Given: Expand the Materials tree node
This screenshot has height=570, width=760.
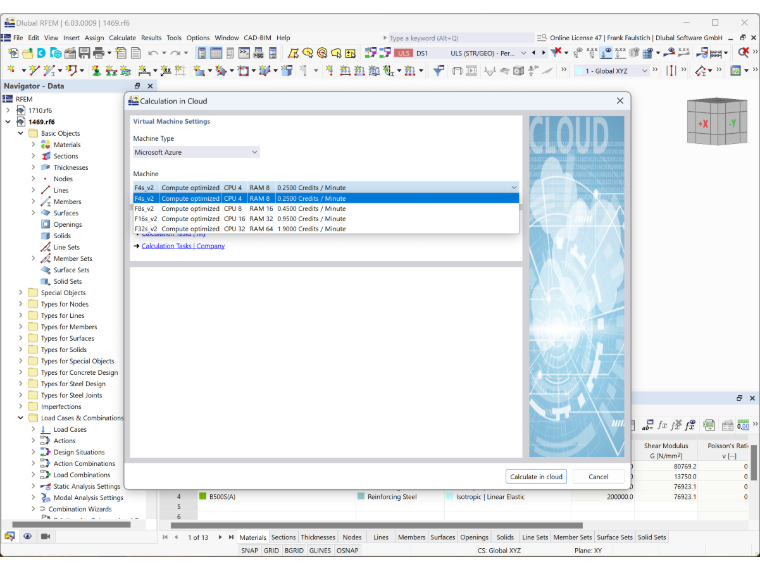Looking at the screenshot, I should pyautogui.click(x=33, y=144).
